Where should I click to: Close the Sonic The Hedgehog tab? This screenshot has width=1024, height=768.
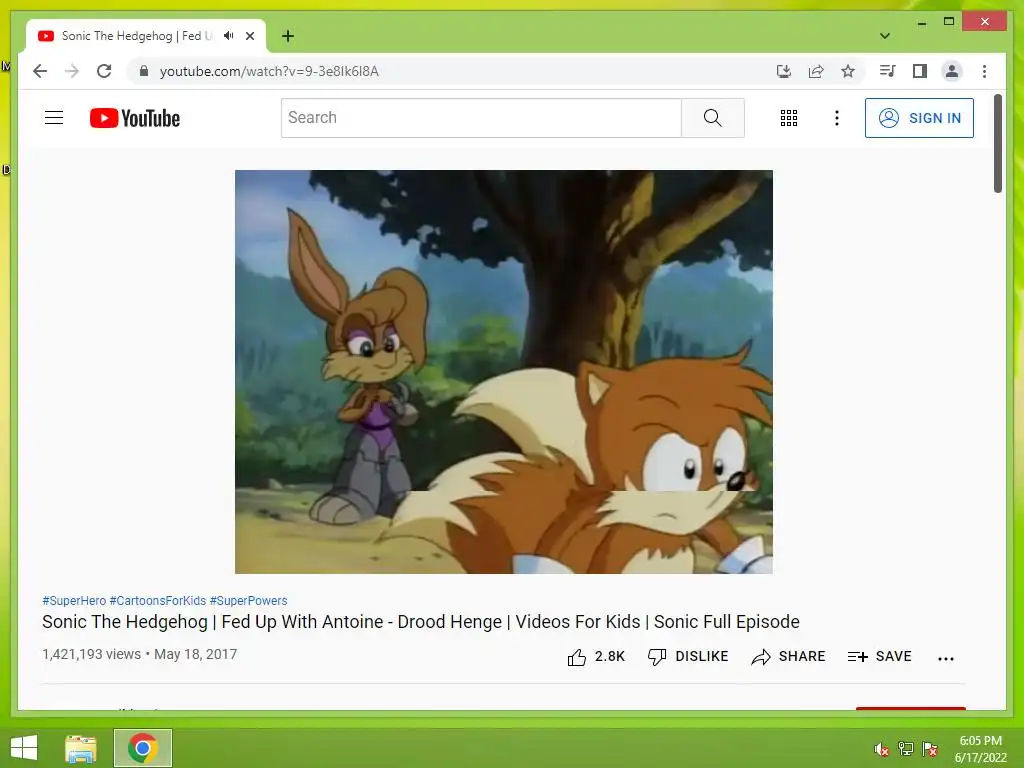[x=250, y=36]
